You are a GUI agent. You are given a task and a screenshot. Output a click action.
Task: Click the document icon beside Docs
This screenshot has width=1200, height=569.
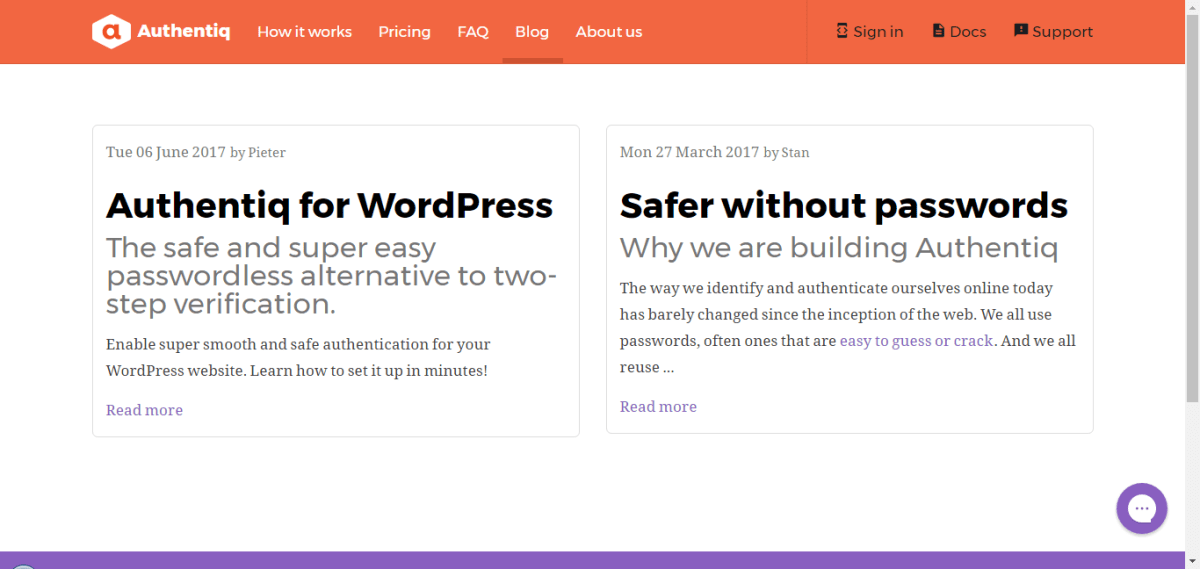click(938, 31)
